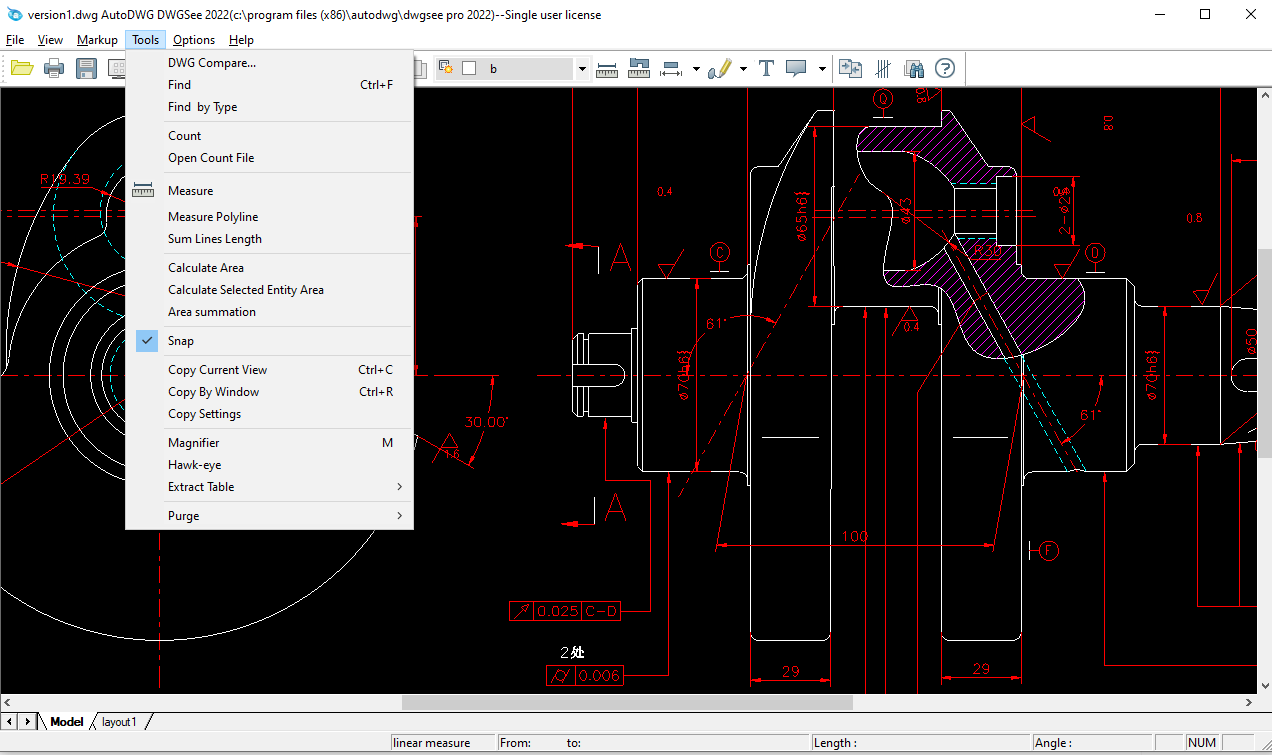The height and width of the screenshot is (755, 1272).
Task: Expand dropdown arrow next to dimension tool
Action: [x=696, y=69]
